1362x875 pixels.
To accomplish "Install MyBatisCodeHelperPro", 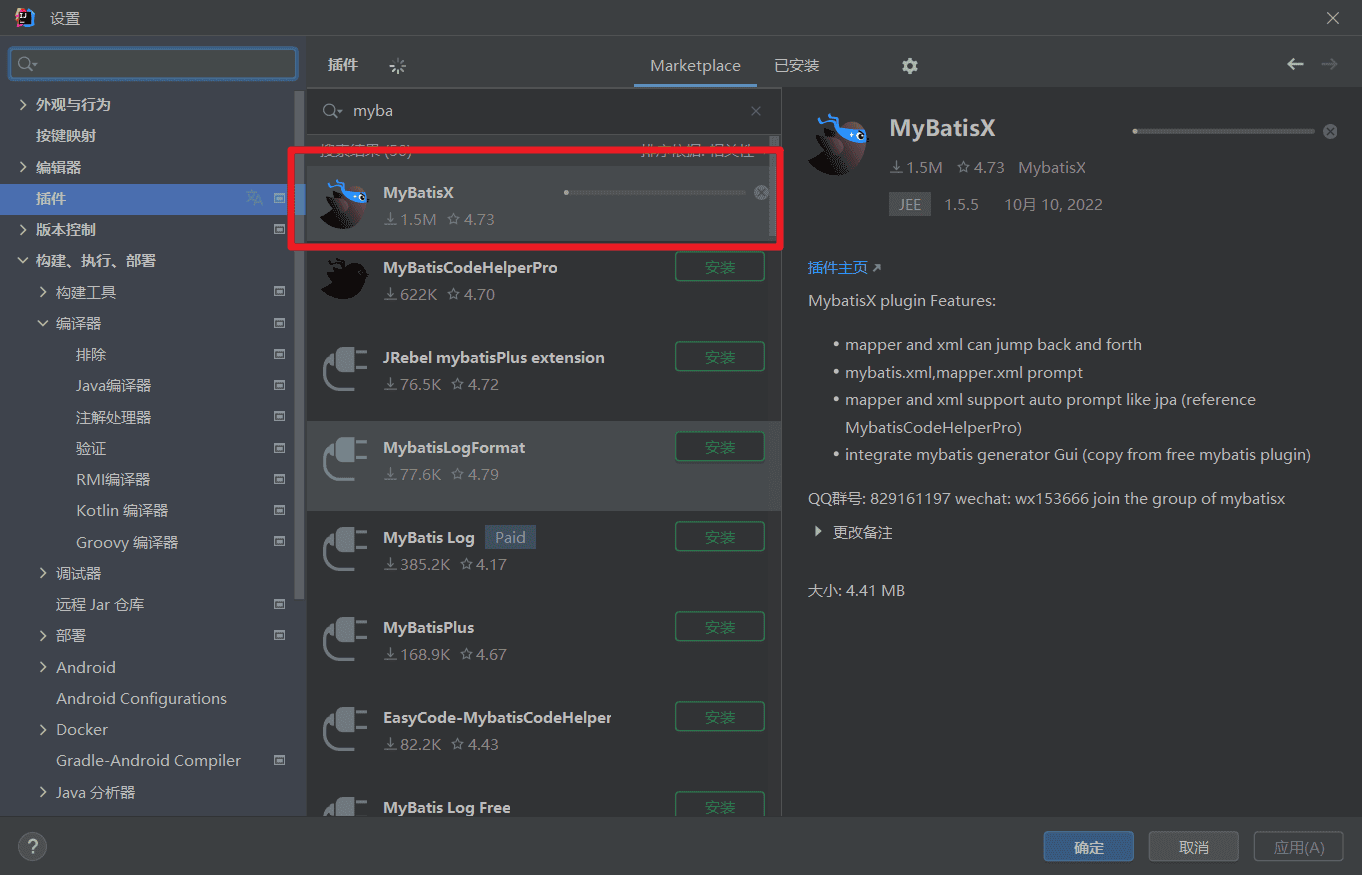I will tap(720, 267).
